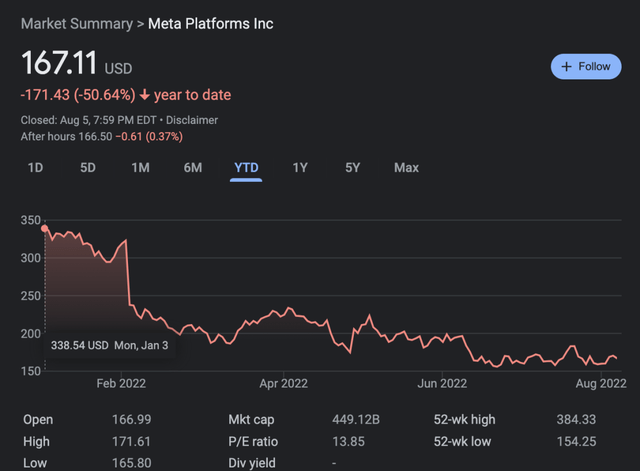The height and width of the screenshot is (471, 640).
Task: Click the down arrow next to year to date
Action: point(145,95)
